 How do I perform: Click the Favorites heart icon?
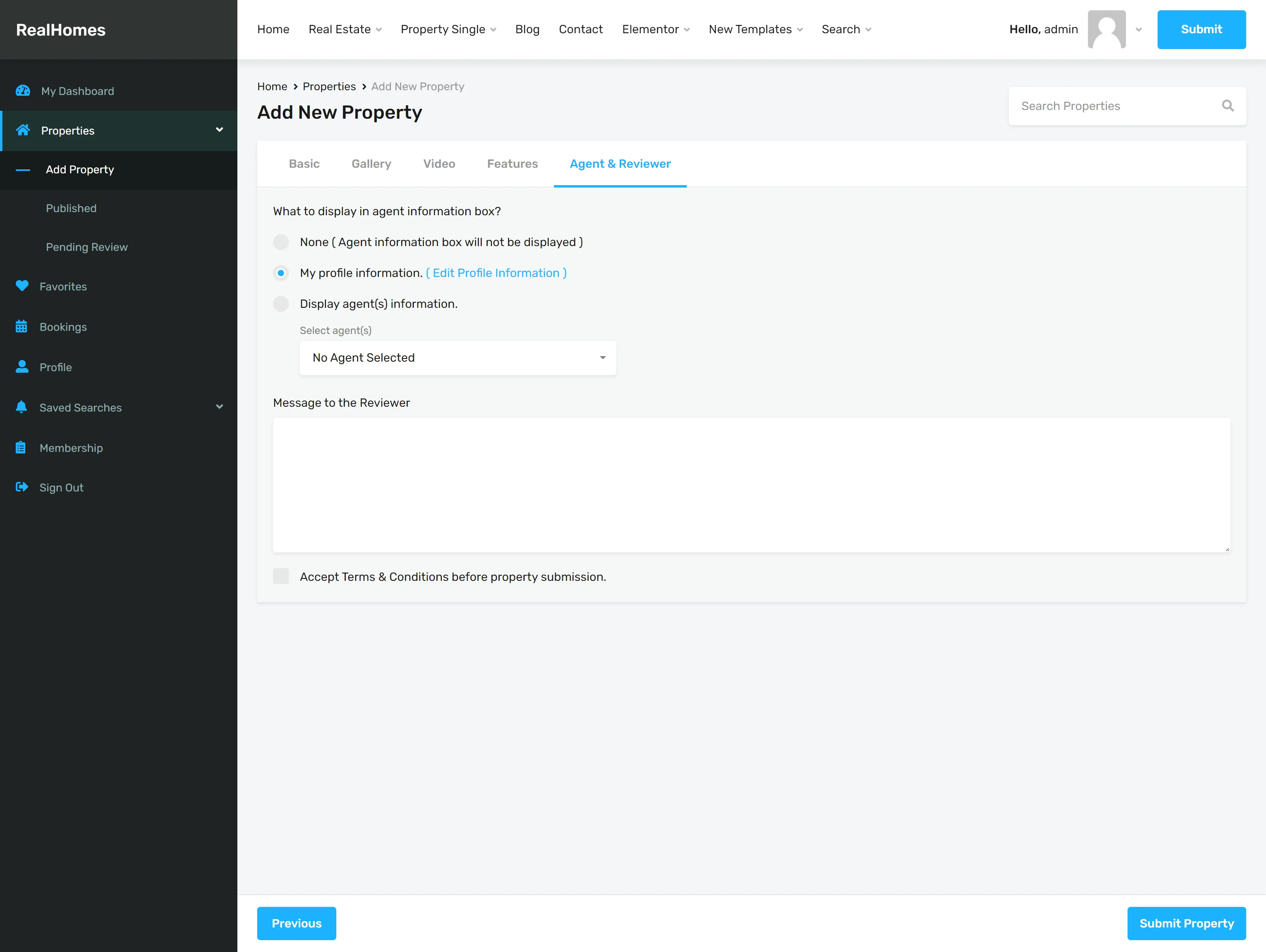point(22,286)
